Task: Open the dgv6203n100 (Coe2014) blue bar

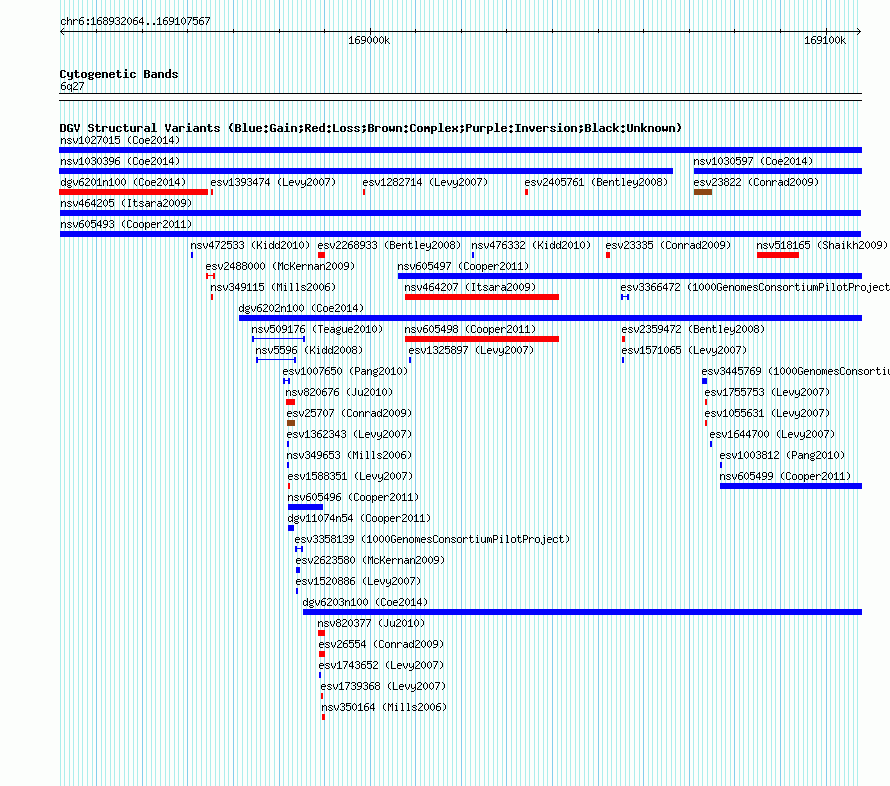Action: [x=582, y=612]
